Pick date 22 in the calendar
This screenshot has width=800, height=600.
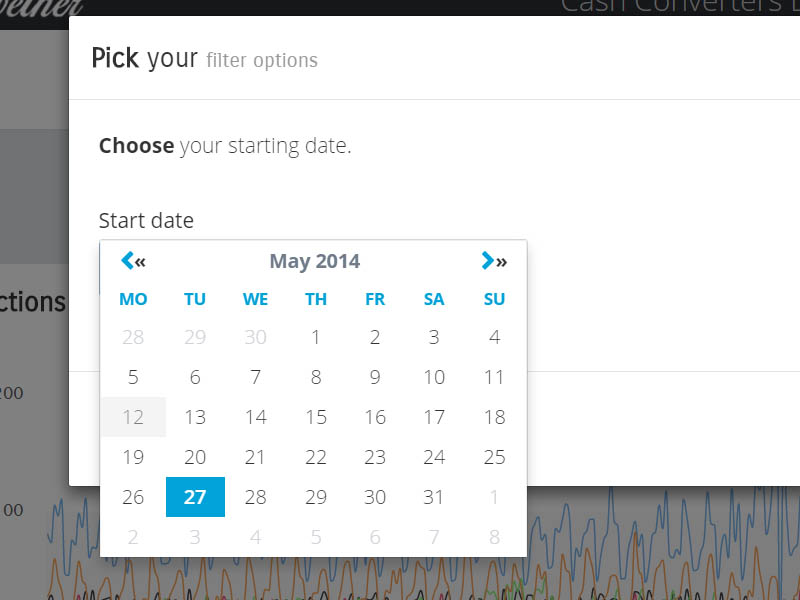[316, 457]
